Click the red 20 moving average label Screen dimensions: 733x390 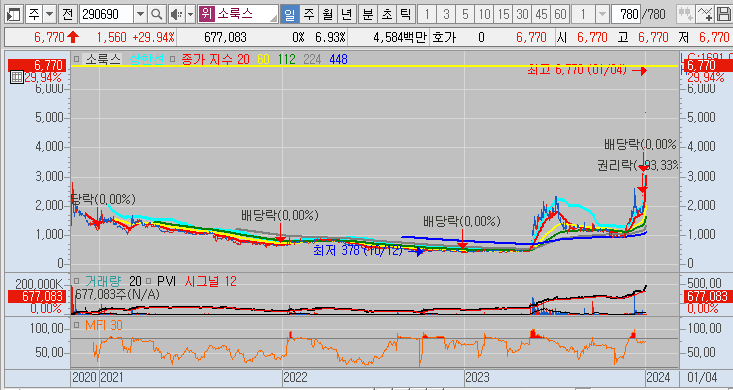[243, 59]
